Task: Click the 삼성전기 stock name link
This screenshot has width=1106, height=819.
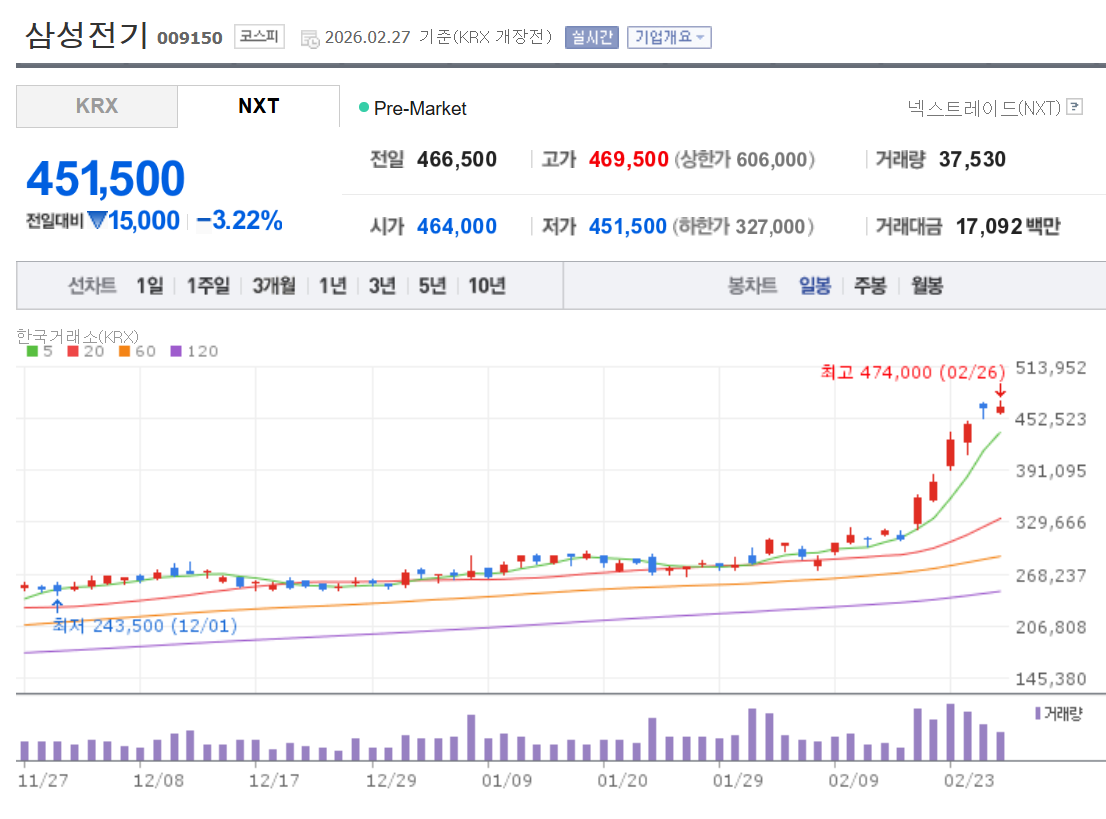Action: pos(85,35)
